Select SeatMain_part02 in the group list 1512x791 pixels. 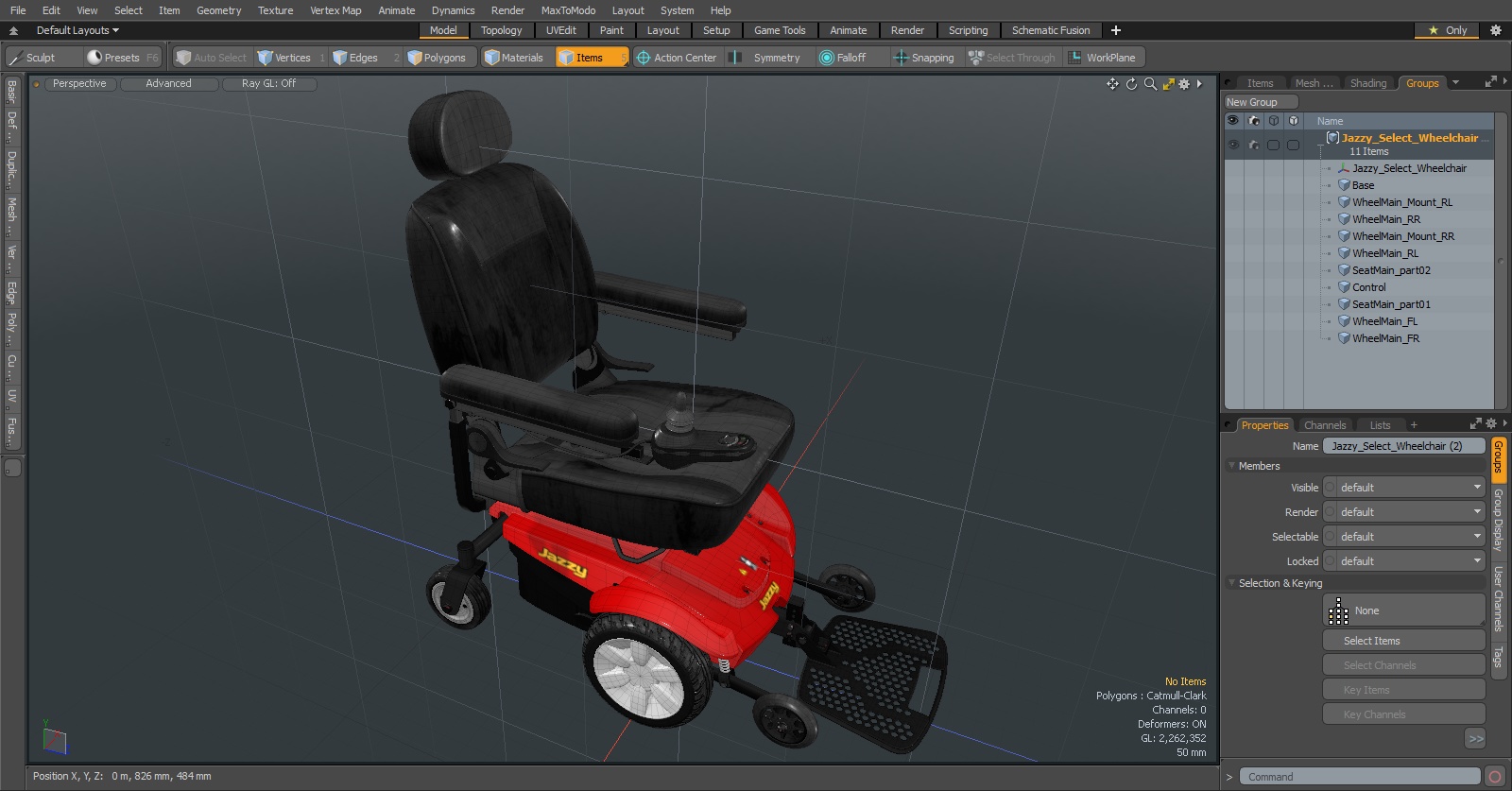tap(1391, 270)
